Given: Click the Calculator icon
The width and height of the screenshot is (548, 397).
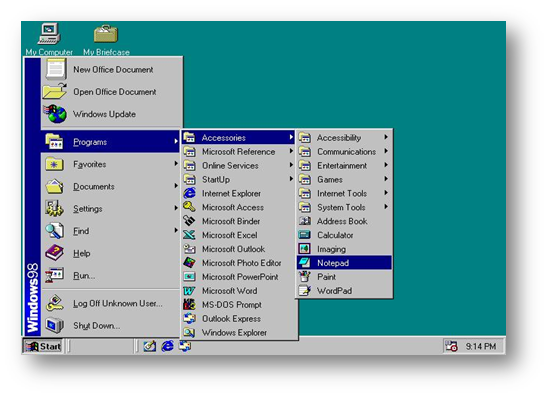Looking at the screenshot, I should 305,235.
